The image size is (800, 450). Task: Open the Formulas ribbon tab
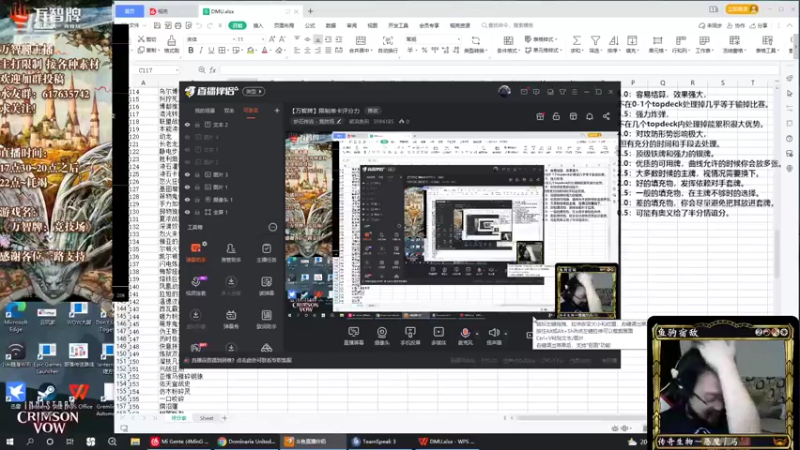310,26
